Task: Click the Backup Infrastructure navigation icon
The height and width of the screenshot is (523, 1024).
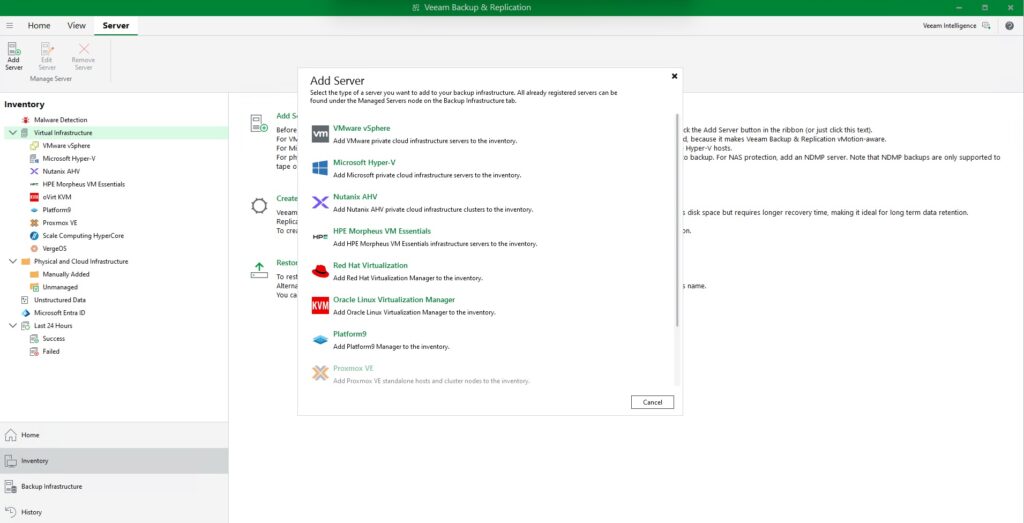Action: [10, 486]
